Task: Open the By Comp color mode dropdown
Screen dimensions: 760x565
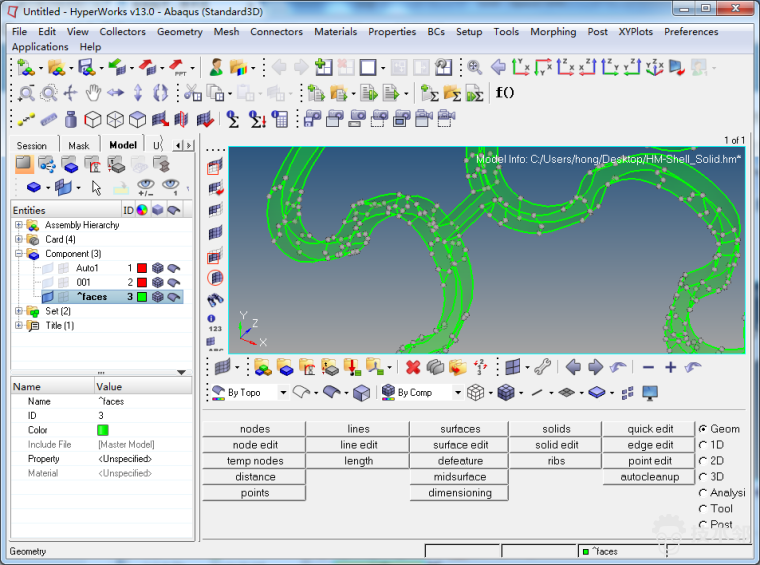Action: 459,393
